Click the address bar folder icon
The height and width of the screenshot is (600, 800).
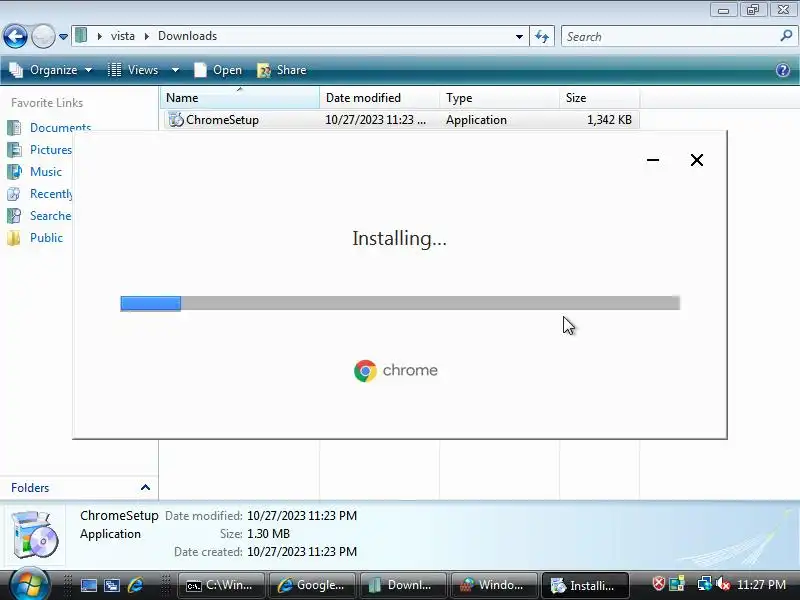[x=81, y=36]
